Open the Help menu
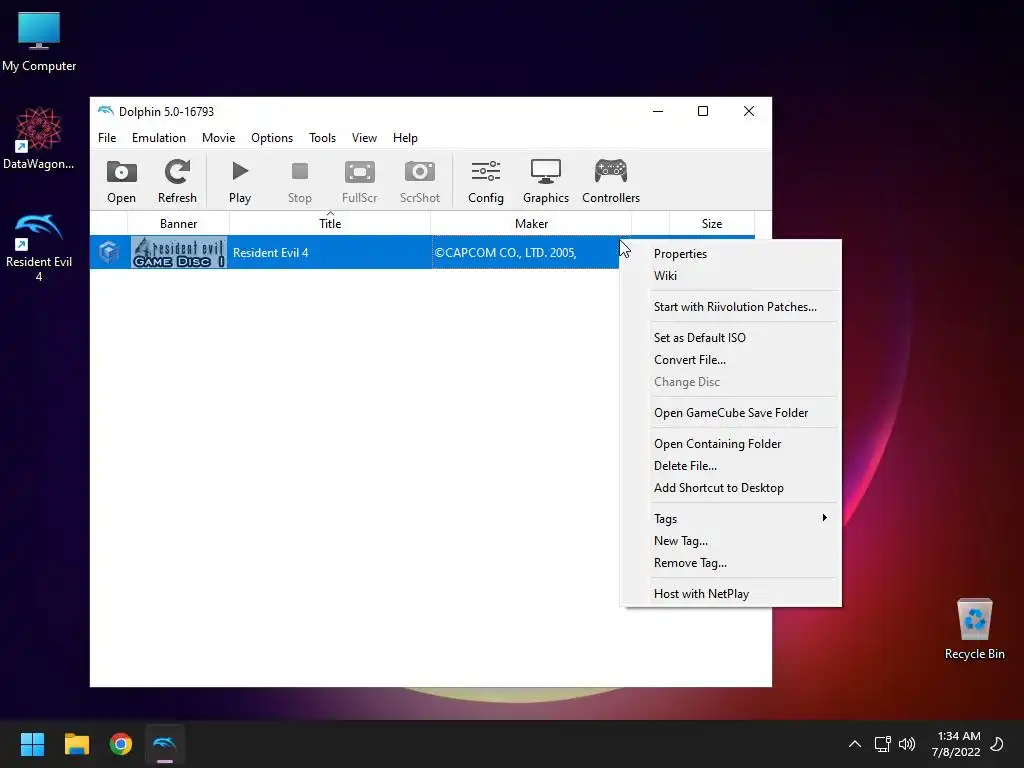The height and width of the screenshot is (768, 1024). [405, 138]
